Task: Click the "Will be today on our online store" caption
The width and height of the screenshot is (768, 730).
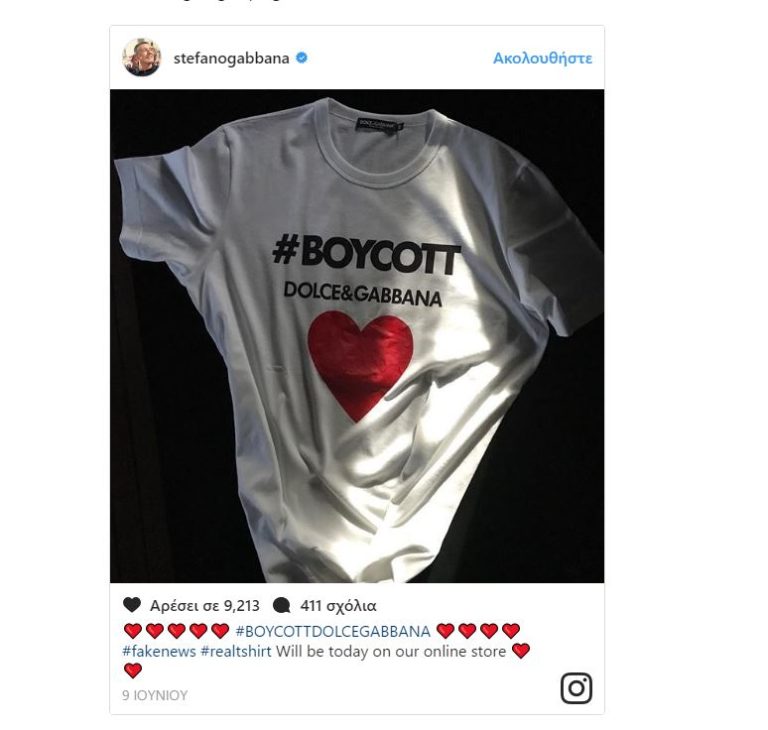Action: (x=392, y=651)
